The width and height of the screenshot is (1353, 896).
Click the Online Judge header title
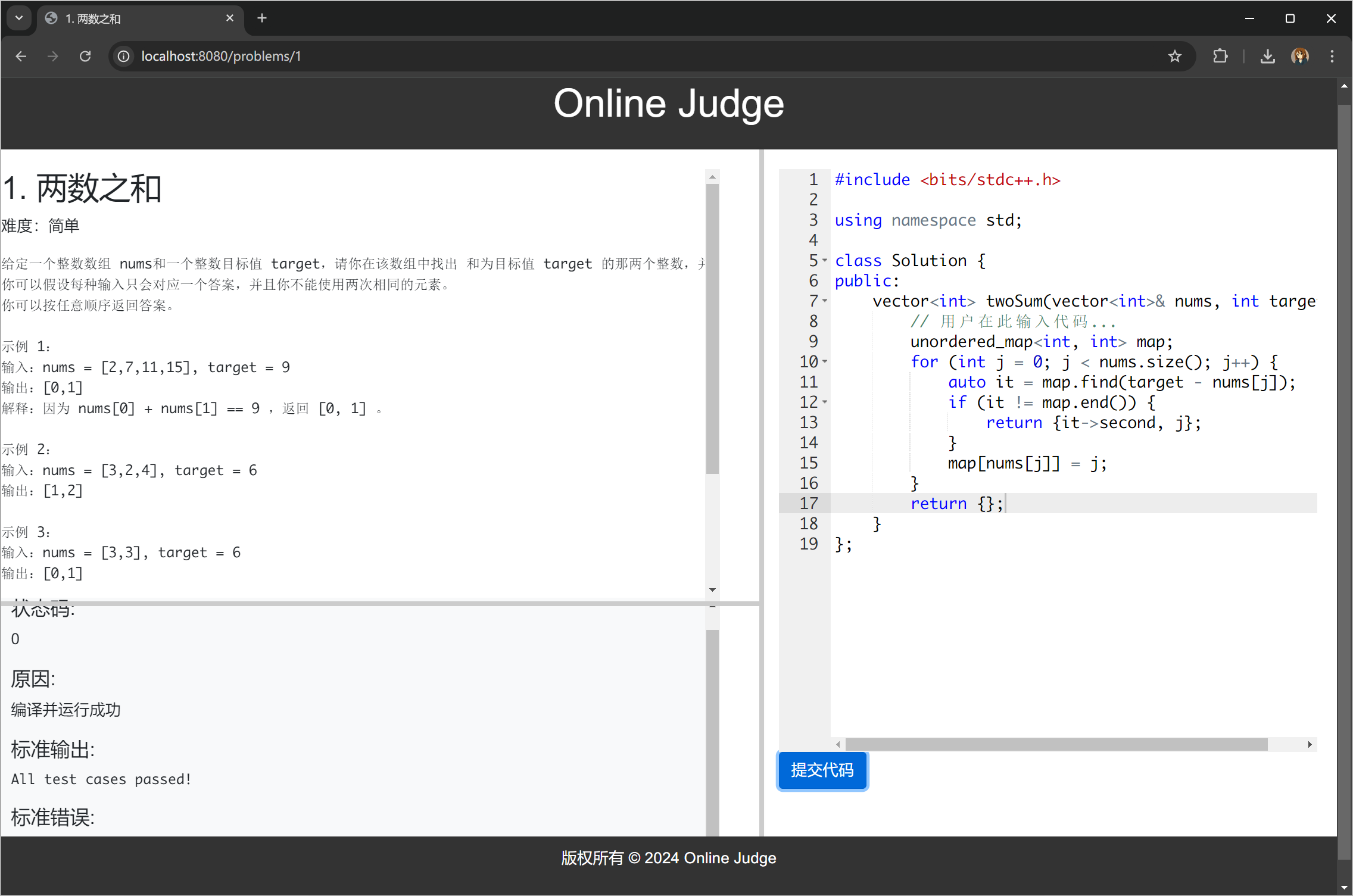(669, 104)
